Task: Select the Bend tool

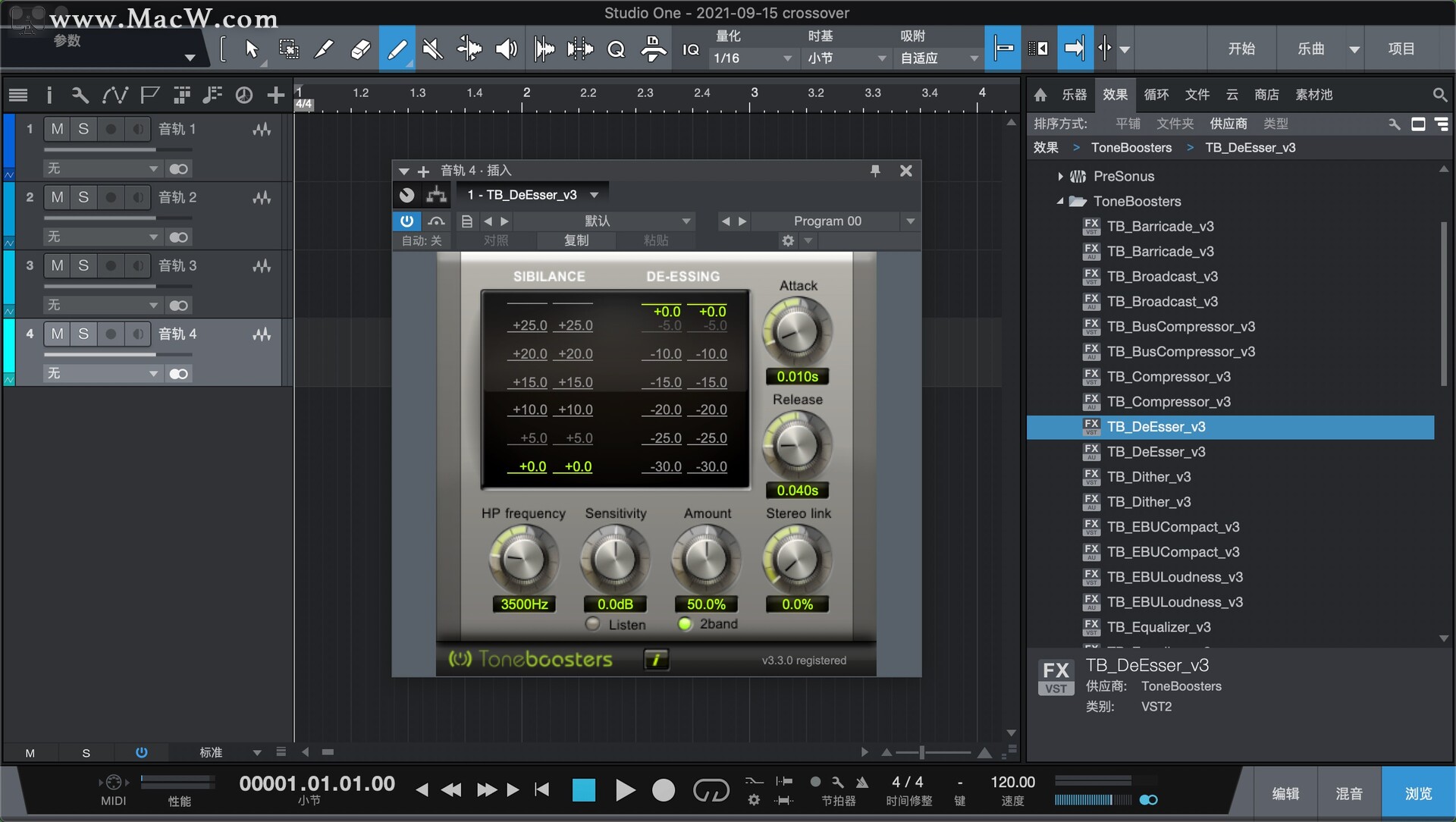Action: point(469,49)
